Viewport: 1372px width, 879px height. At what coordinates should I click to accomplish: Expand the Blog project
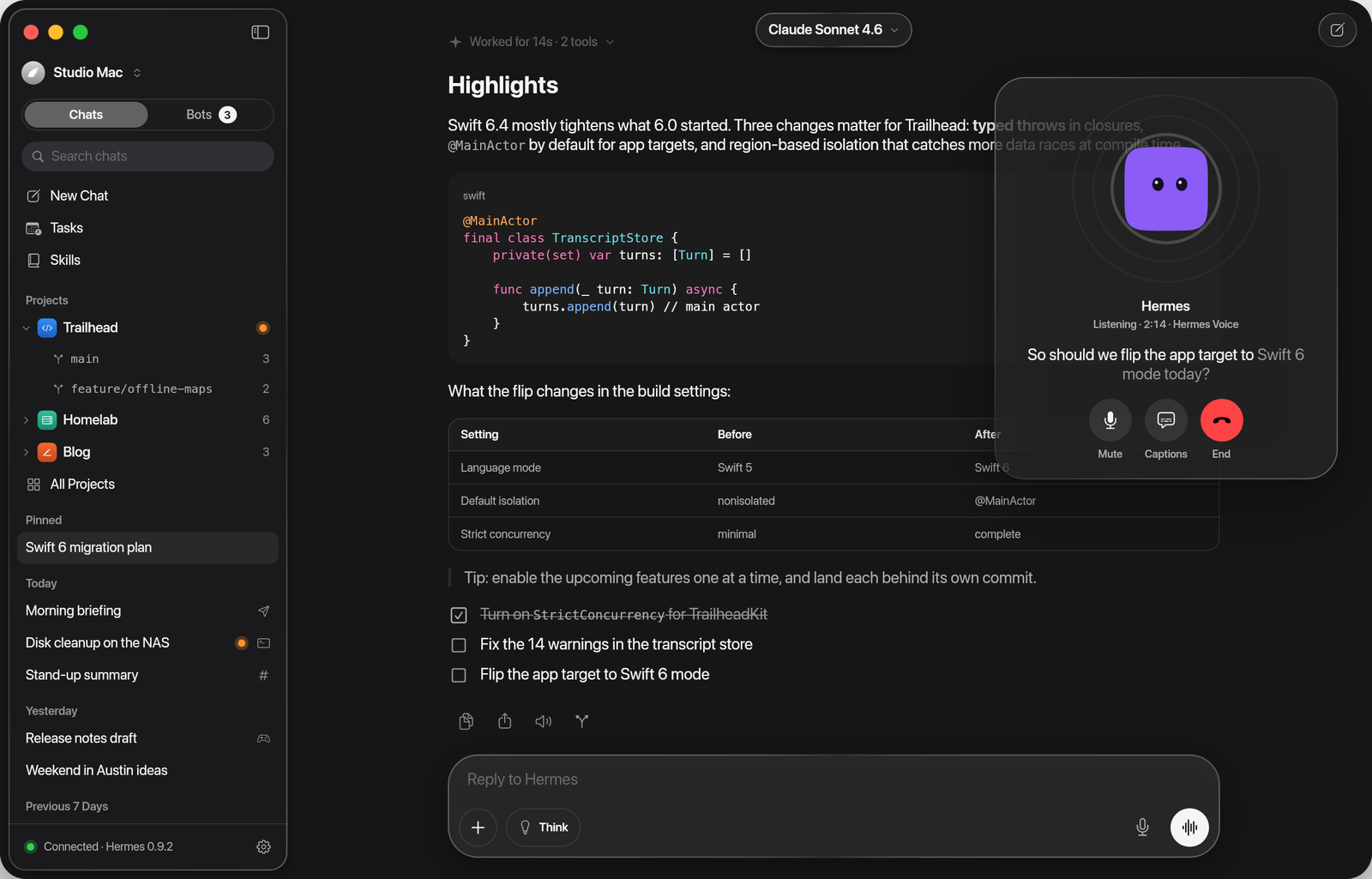click(x=26, y=452)
